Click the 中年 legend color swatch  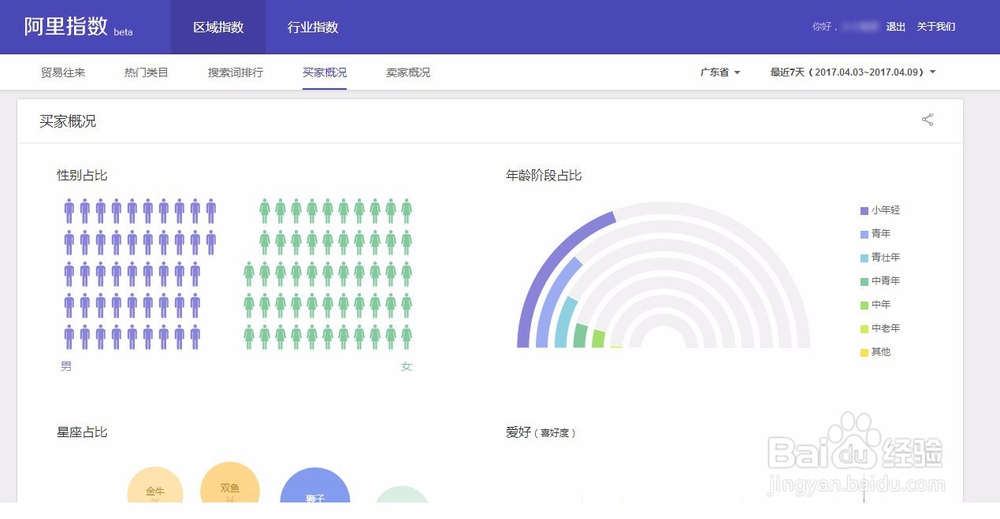point(864,305)
